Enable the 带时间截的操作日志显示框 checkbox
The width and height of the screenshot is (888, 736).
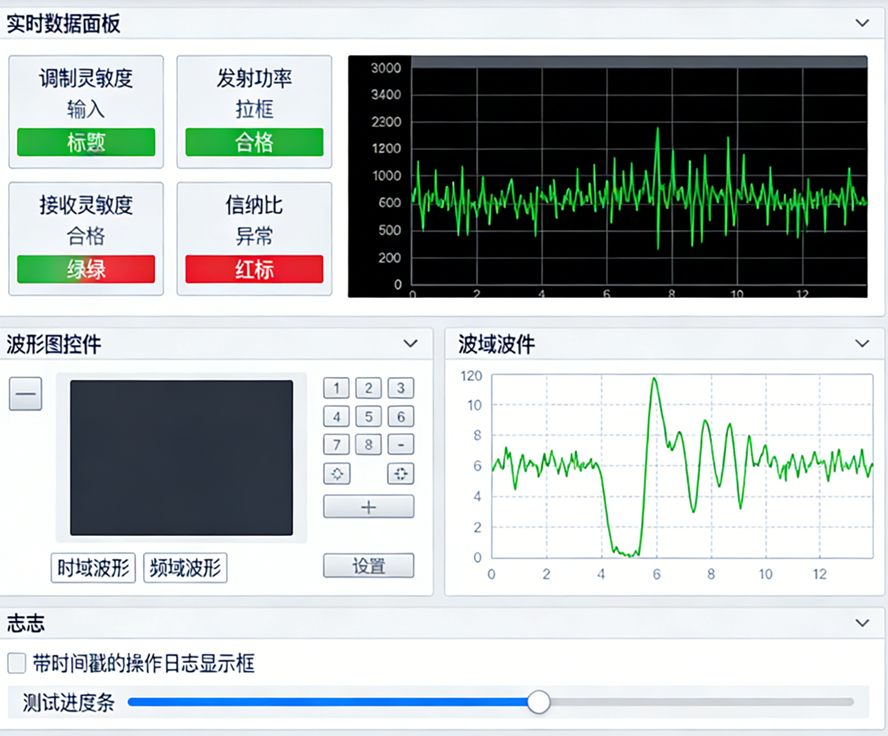point(17,663)
